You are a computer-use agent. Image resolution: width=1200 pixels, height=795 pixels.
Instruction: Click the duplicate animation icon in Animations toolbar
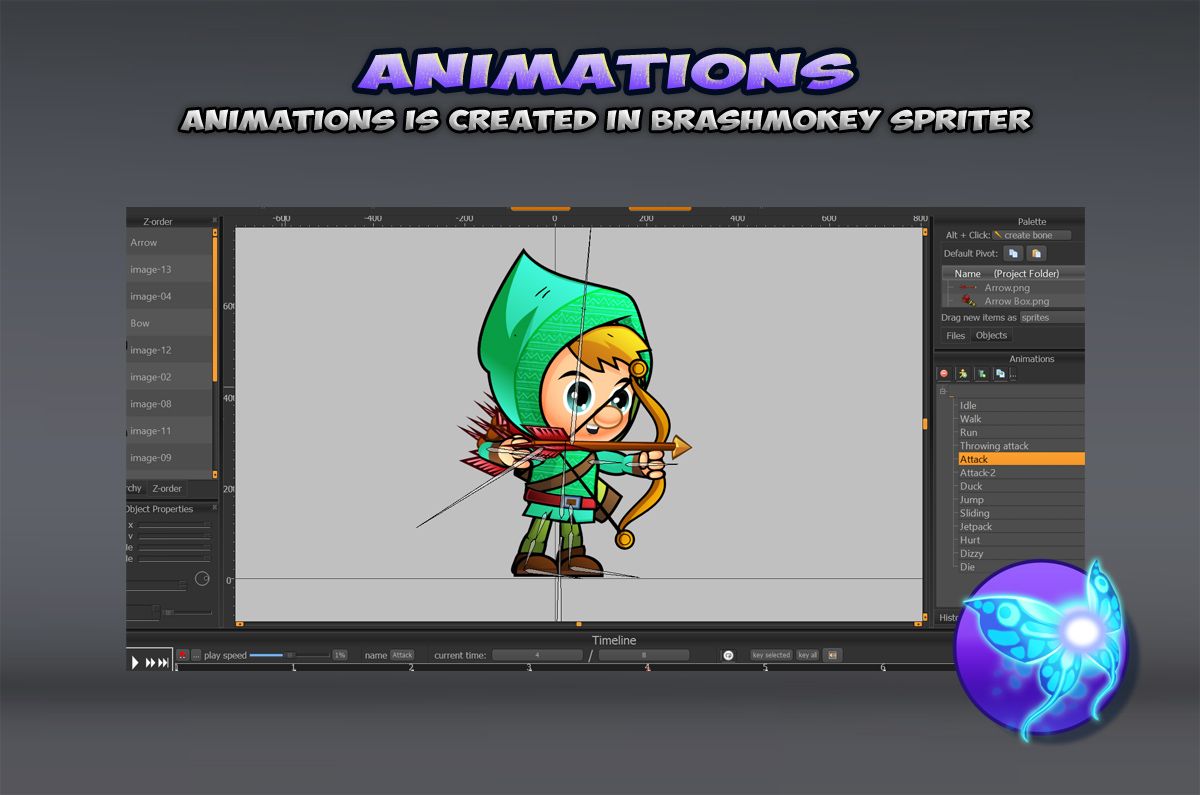click(1000, 374)
